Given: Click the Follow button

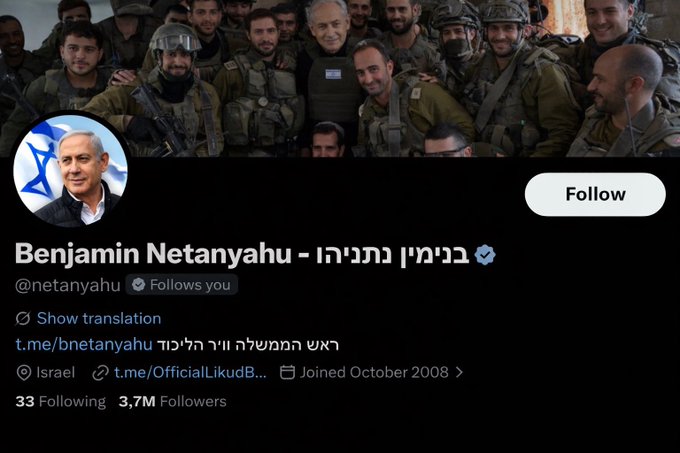Looking at the screenshot, I should point(595,194).
